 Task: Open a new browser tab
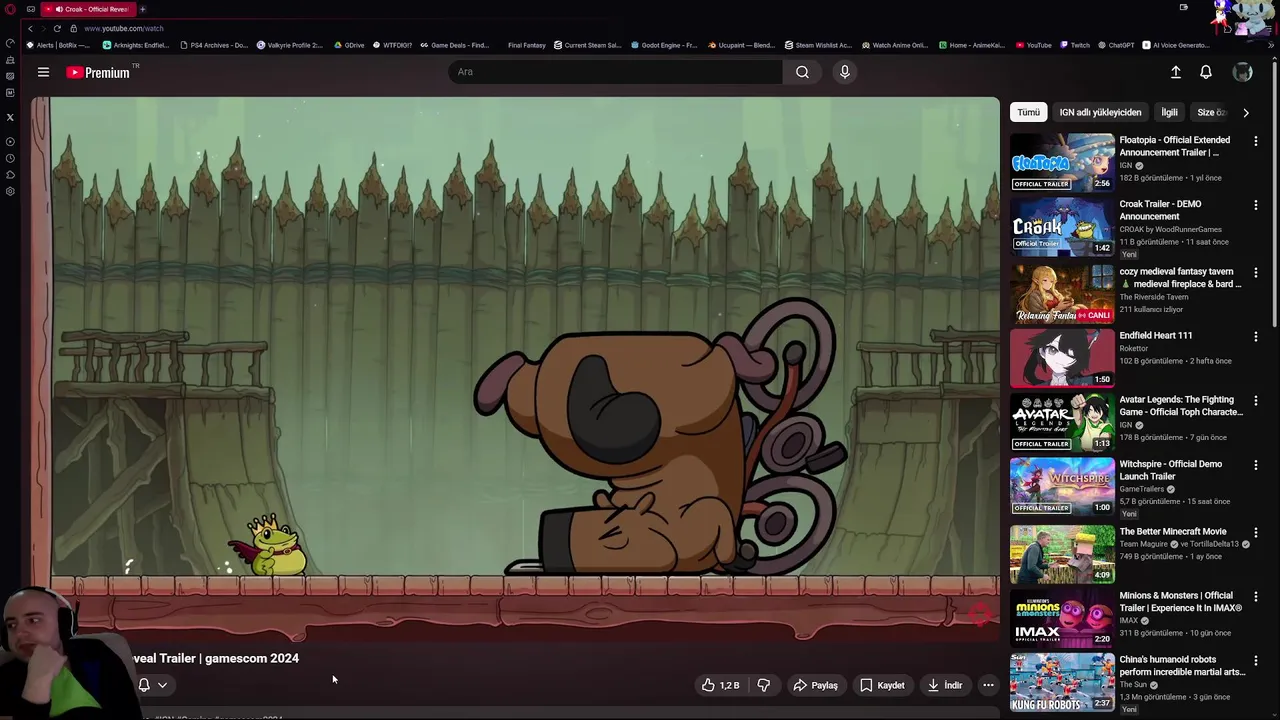coord(142,9)
